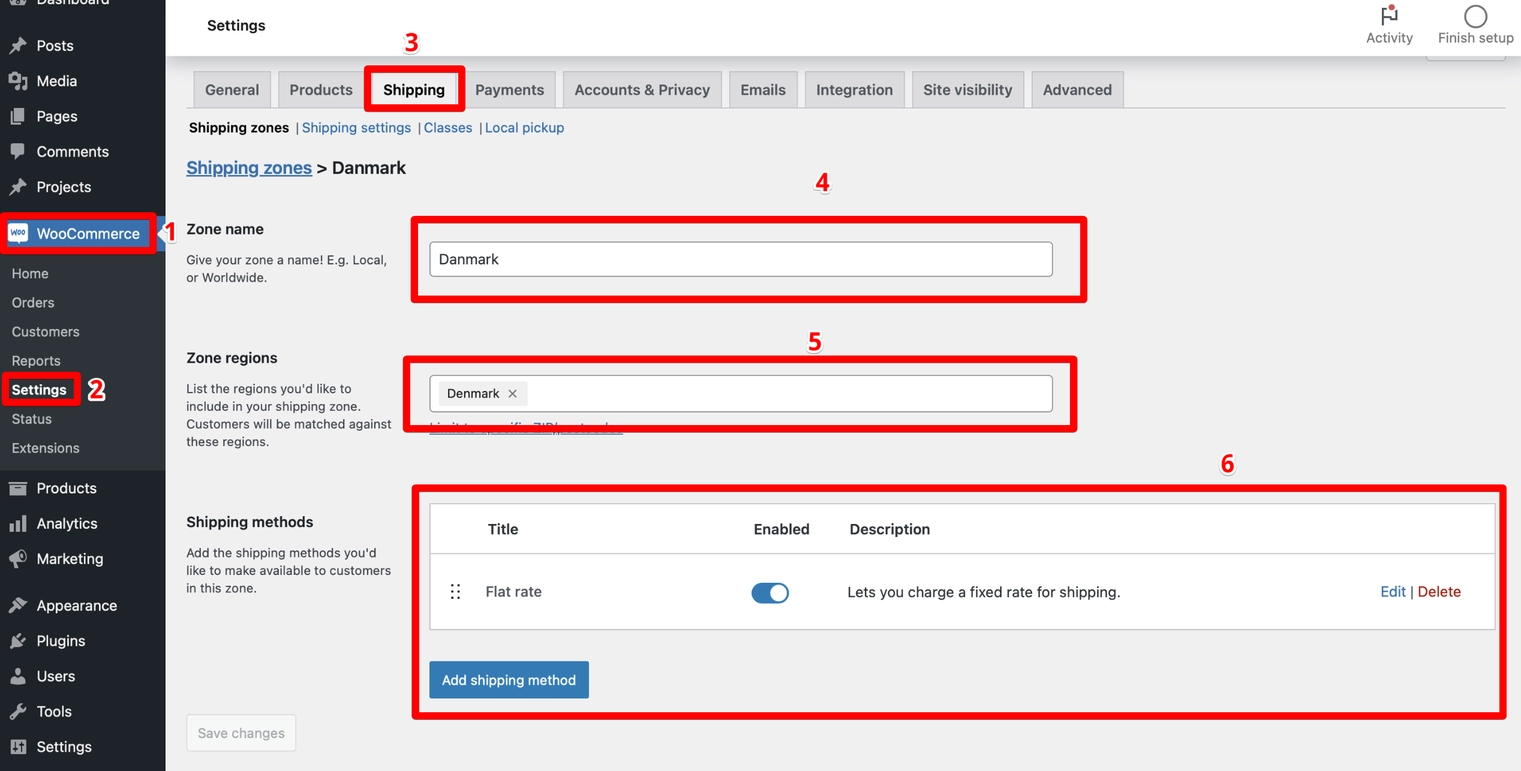Viewport: 1521px width, 771px height.
Task: Open WooCommerce Orders in sidebar
Action: [33, 303]
